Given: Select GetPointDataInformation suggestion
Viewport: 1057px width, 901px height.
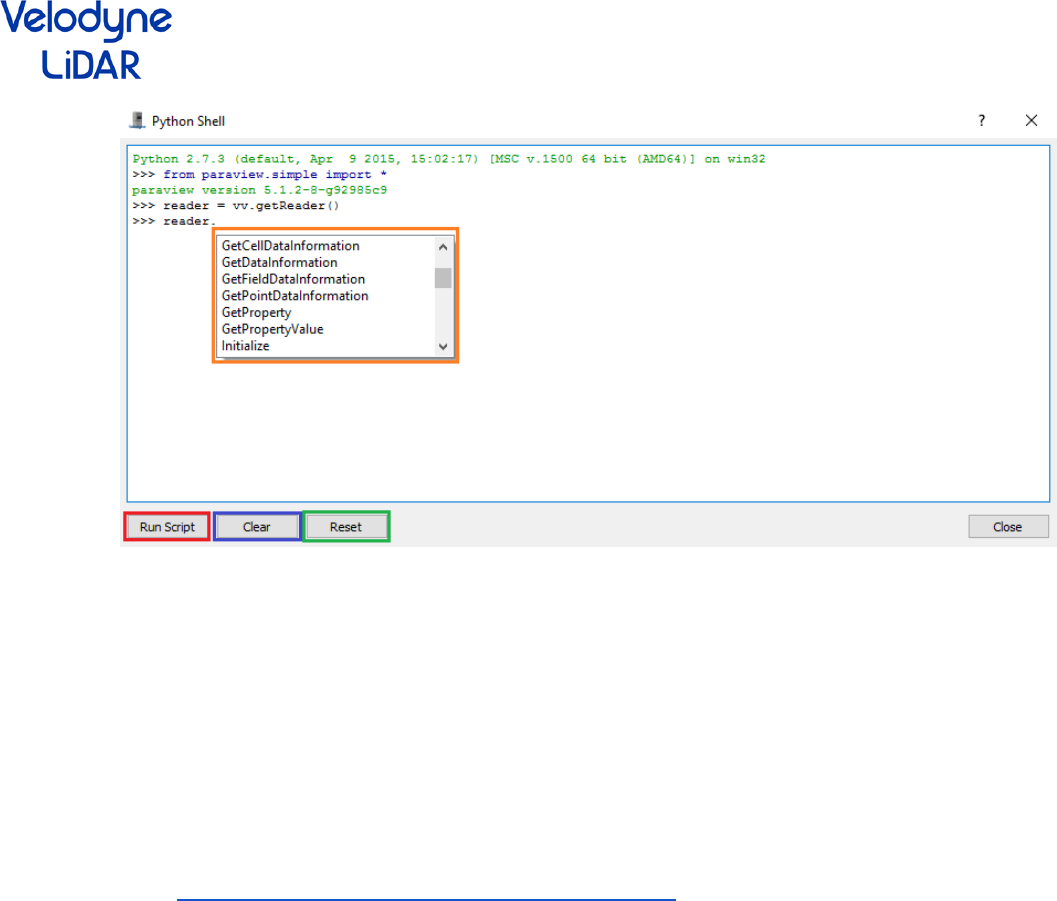Looking at the screenshot, I should 295,296.
